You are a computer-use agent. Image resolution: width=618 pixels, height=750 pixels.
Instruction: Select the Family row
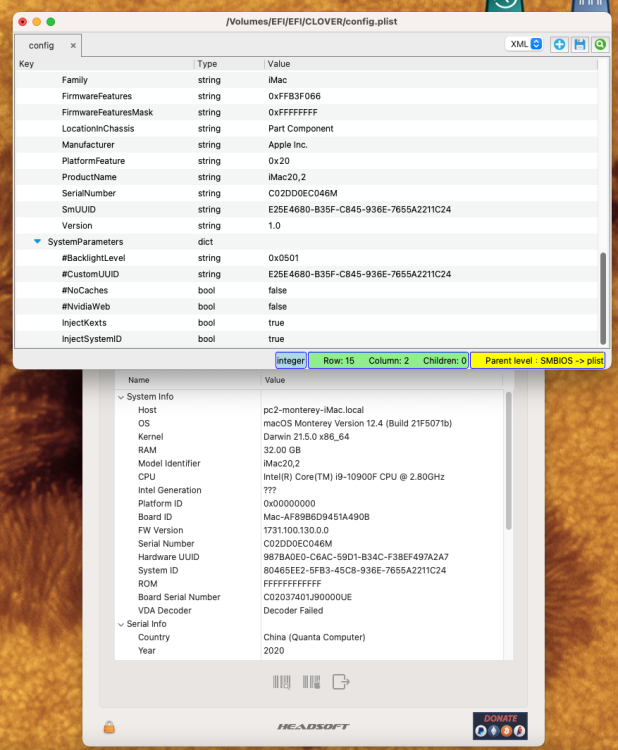(306, 80)
